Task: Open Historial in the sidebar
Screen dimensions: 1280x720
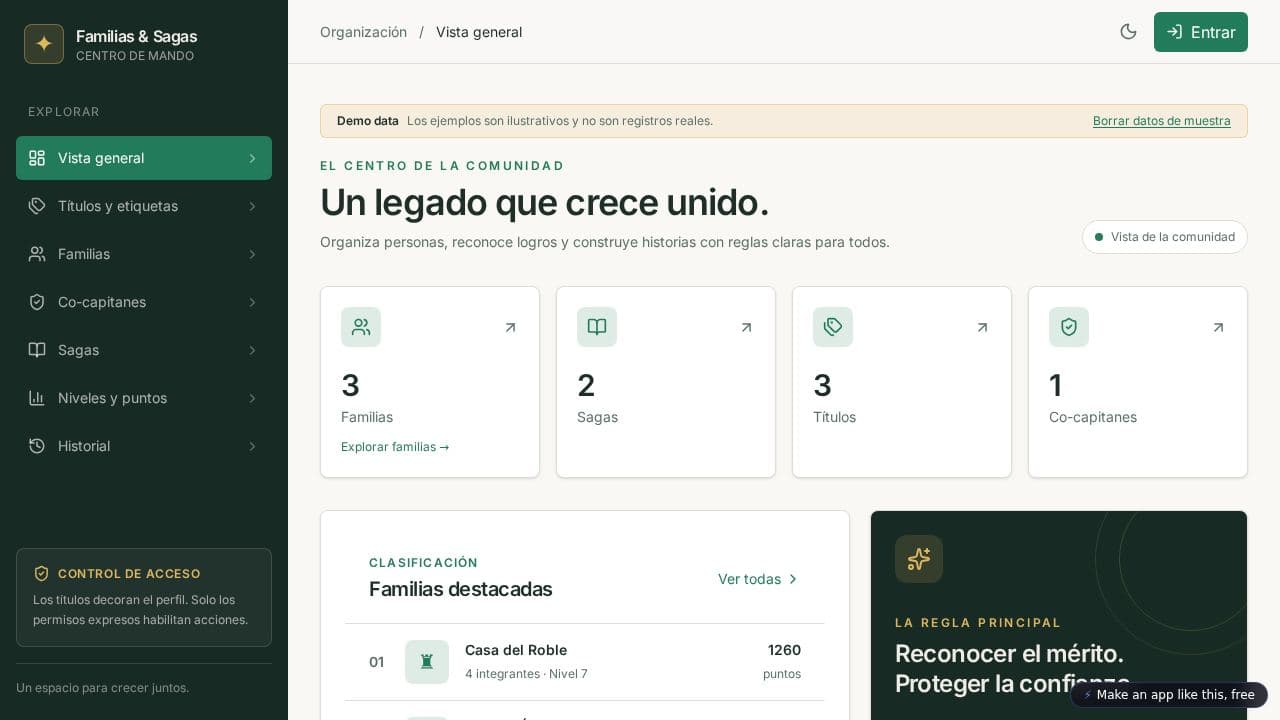Action: click(144, 446)
